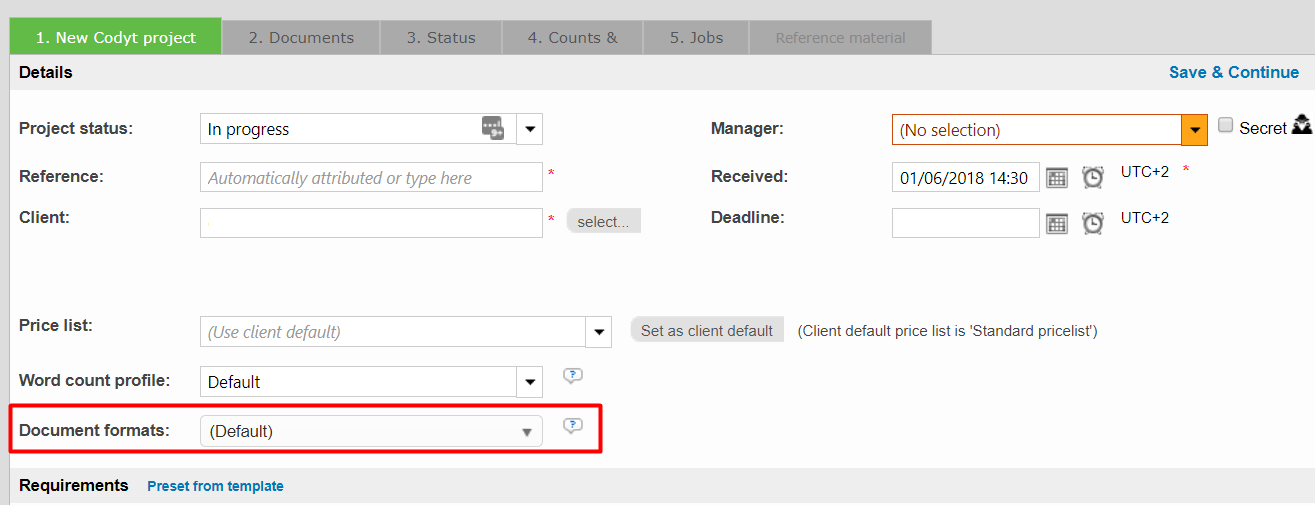Click the Save & Continue link
The width and height of the screenshot is (1315, 505).
[1233, 72]
